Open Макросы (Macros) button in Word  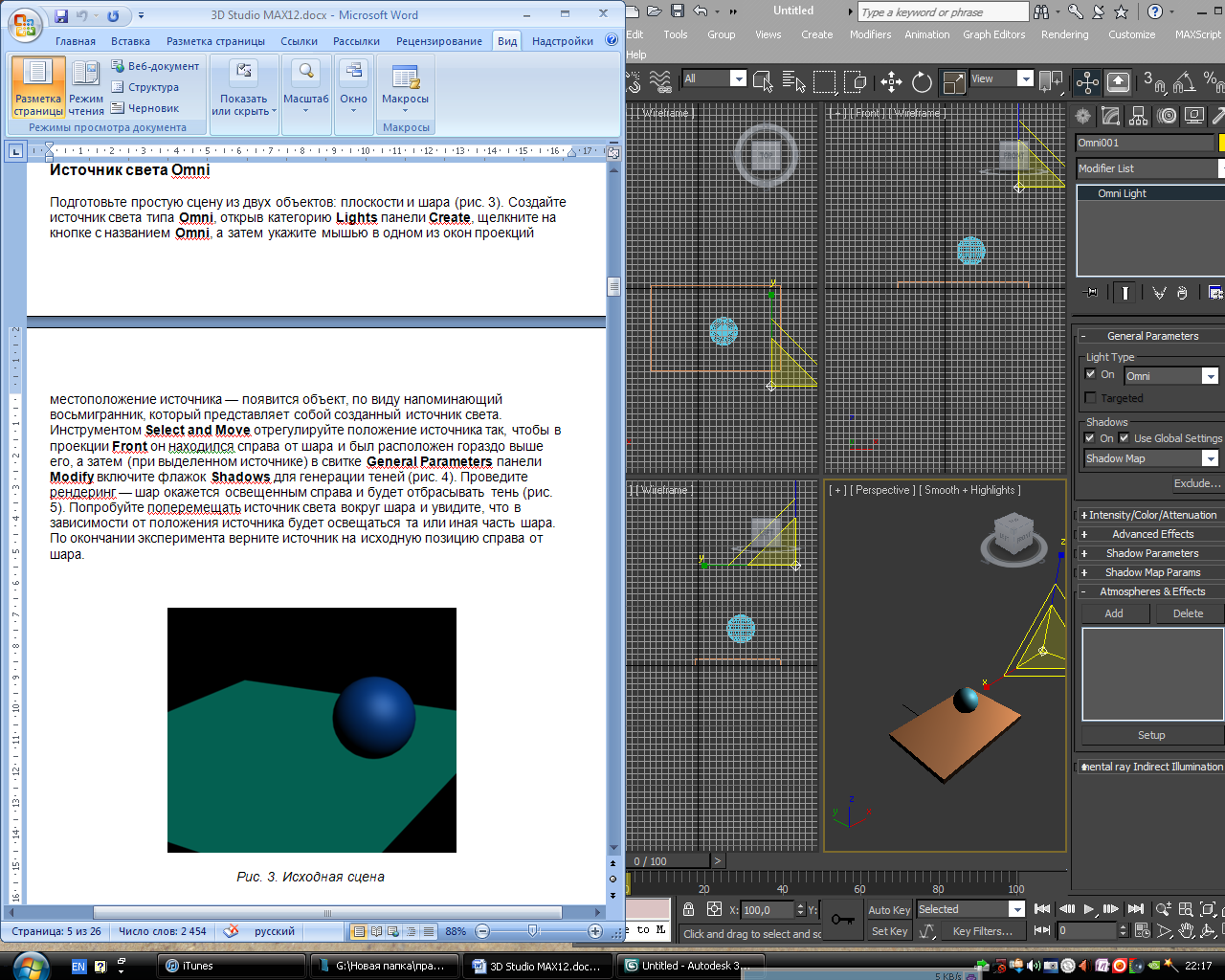point(405,87)
